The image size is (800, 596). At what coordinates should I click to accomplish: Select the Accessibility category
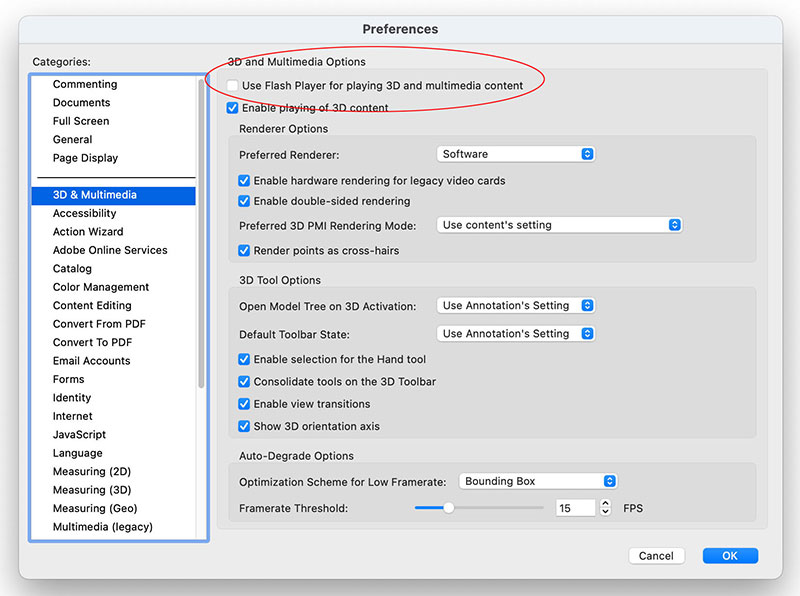[84, 213]
